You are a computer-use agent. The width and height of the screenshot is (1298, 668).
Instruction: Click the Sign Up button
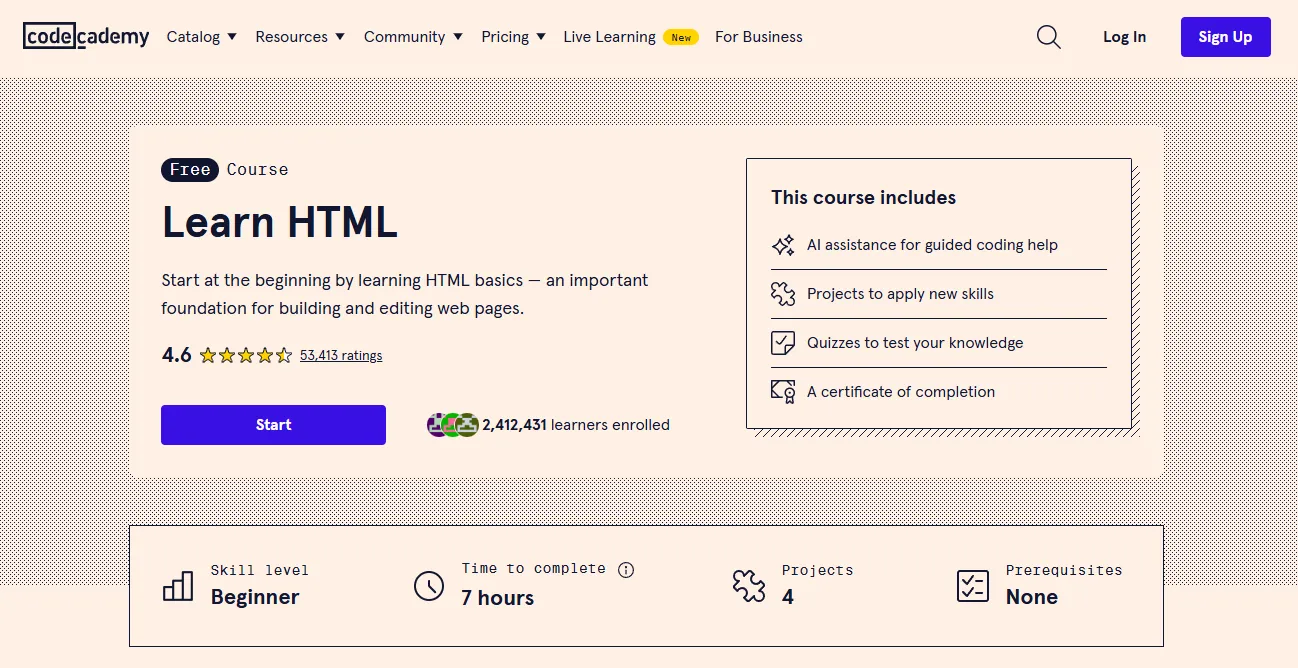(x=1225, y=37)
